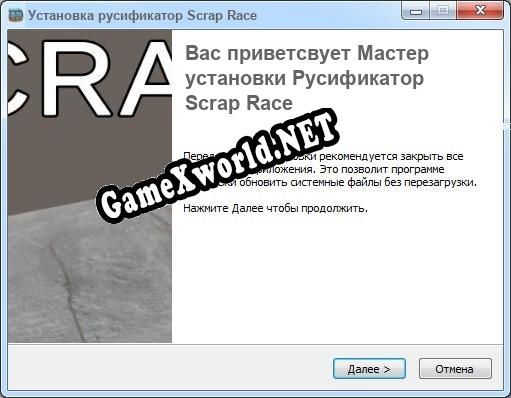The height and width of the screenshot is (398, 511).
Task: Click the Scrap Race banner image
Action: point(90,186)
